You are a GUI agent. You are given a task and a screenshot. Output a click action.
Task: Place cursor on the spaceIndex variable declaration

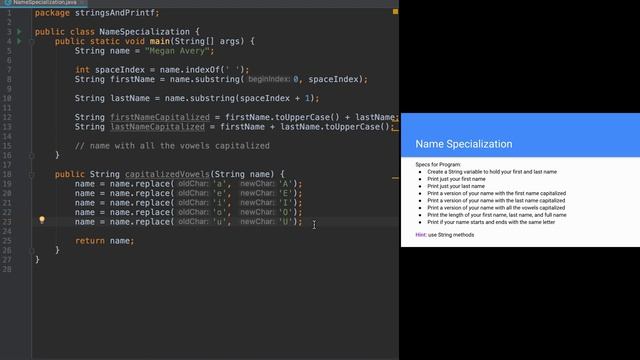120,70
